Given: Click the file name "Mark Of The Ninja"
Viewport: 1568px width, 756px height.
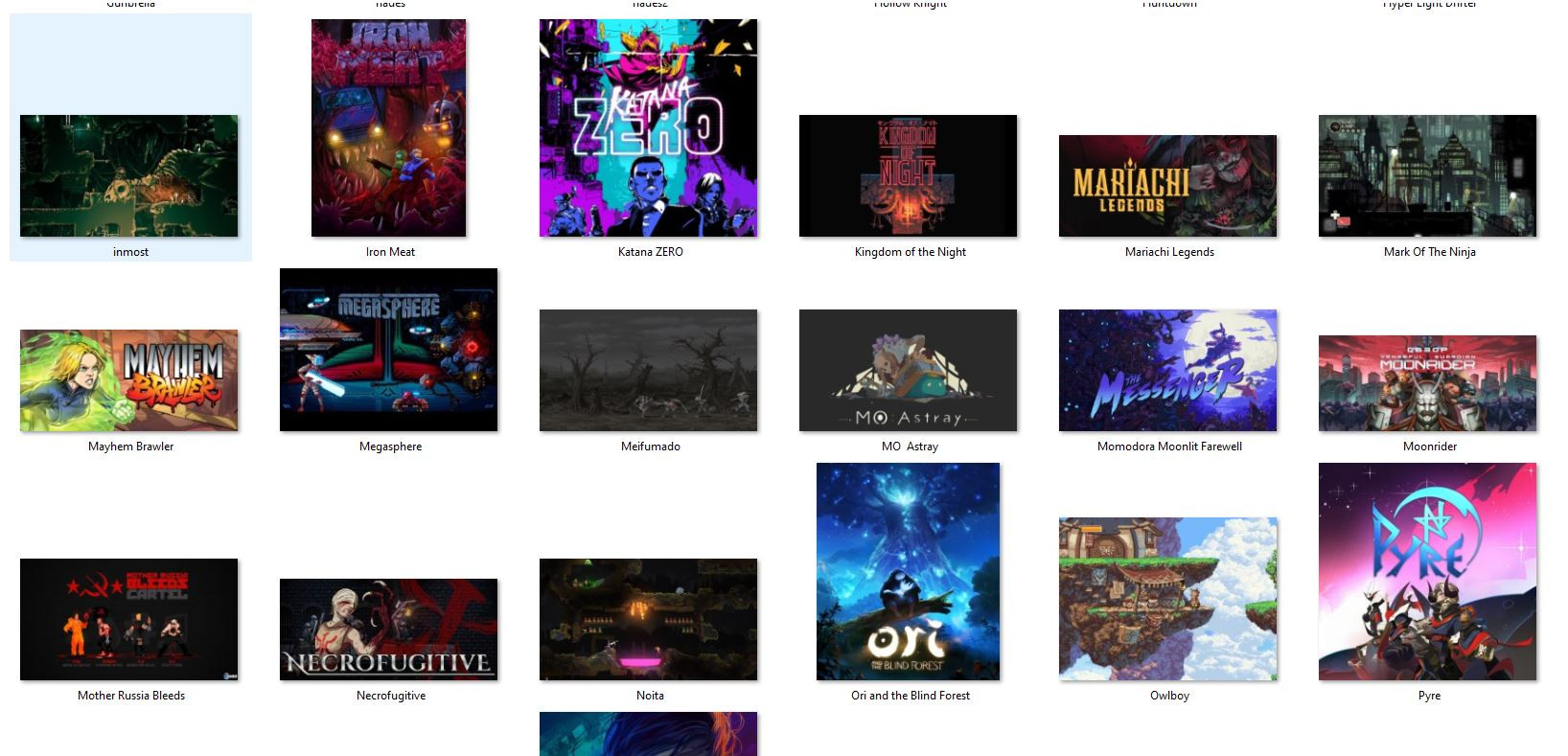Looking at the screenshot, I should [1429, 252].
